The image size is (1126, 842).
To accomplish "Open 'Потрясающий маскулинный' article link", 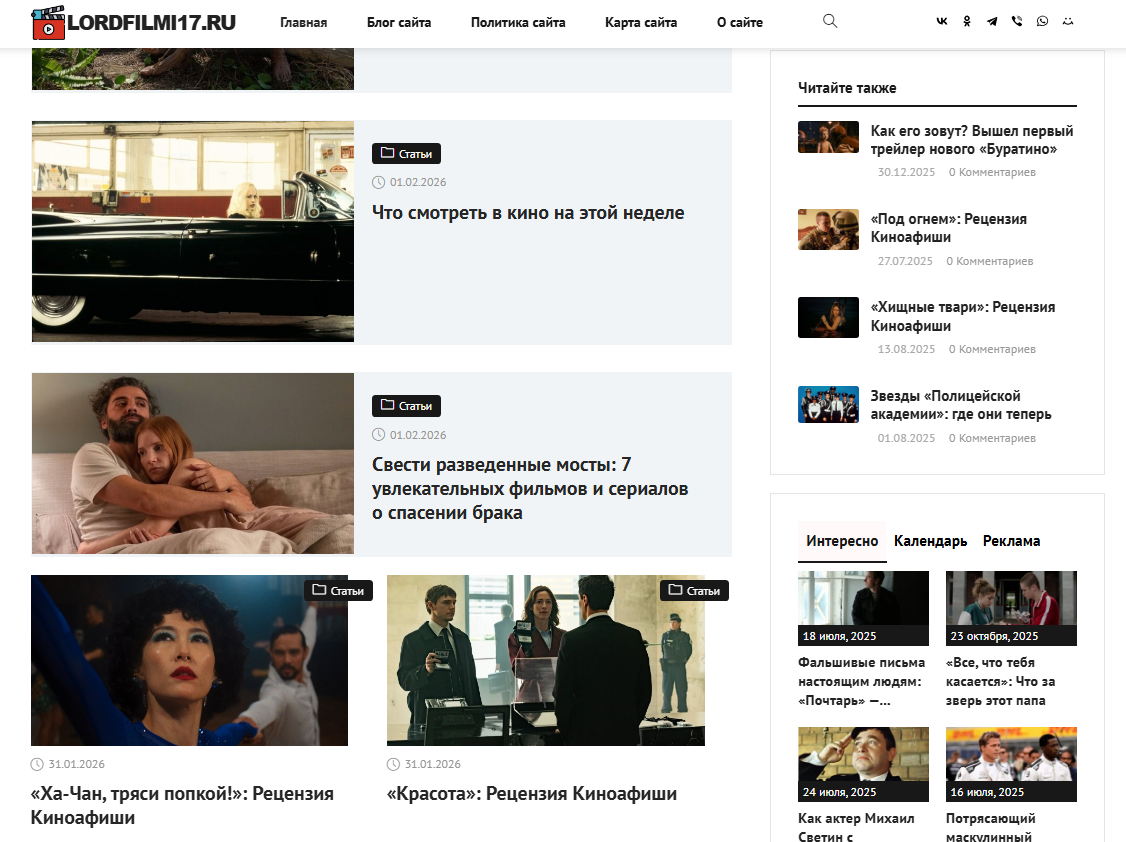I will click(x=990, y=826).
